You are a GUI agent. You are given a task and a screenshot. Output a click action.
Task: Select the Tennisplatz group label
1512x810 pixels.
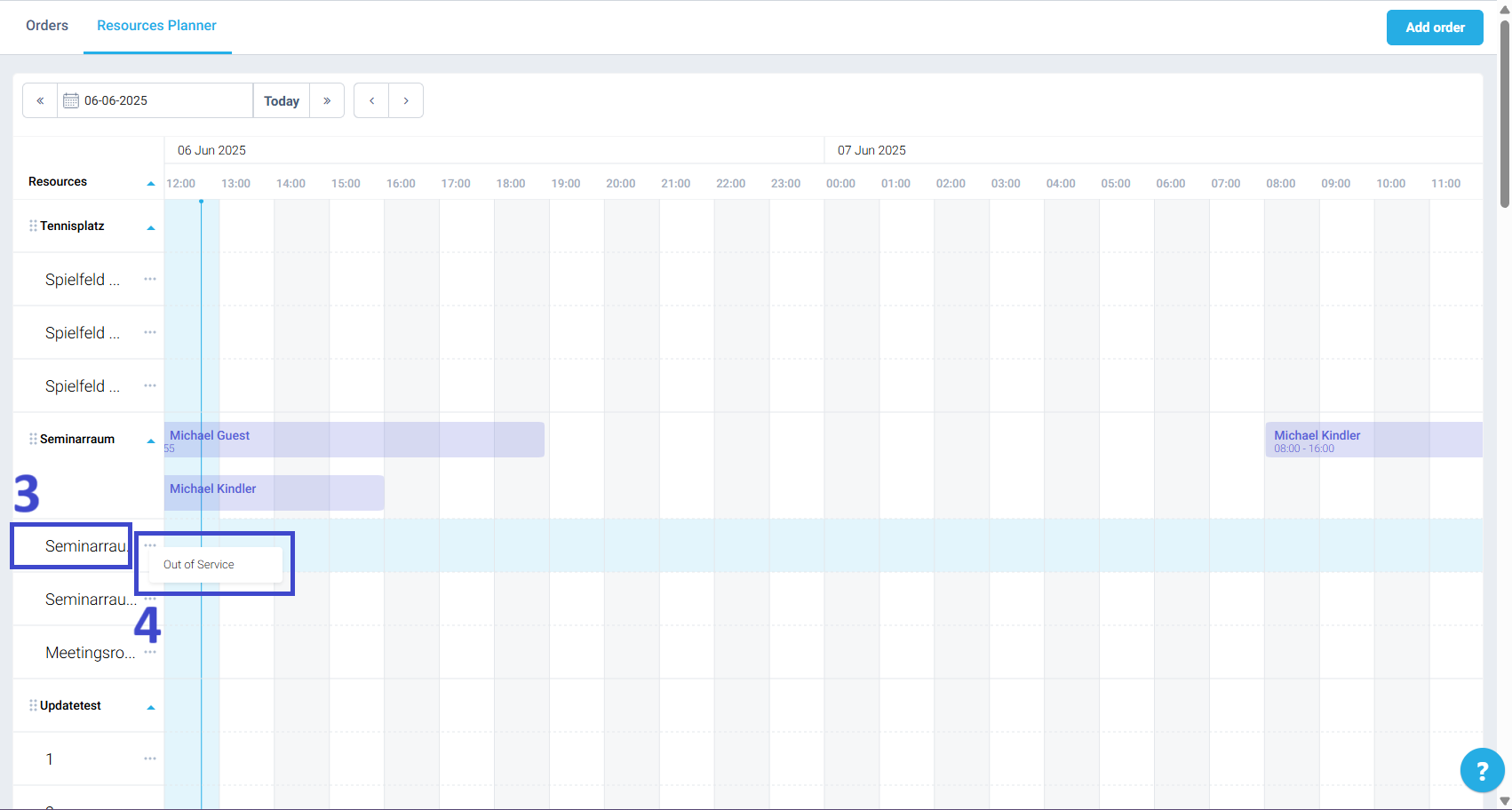(x=72, y=226)
